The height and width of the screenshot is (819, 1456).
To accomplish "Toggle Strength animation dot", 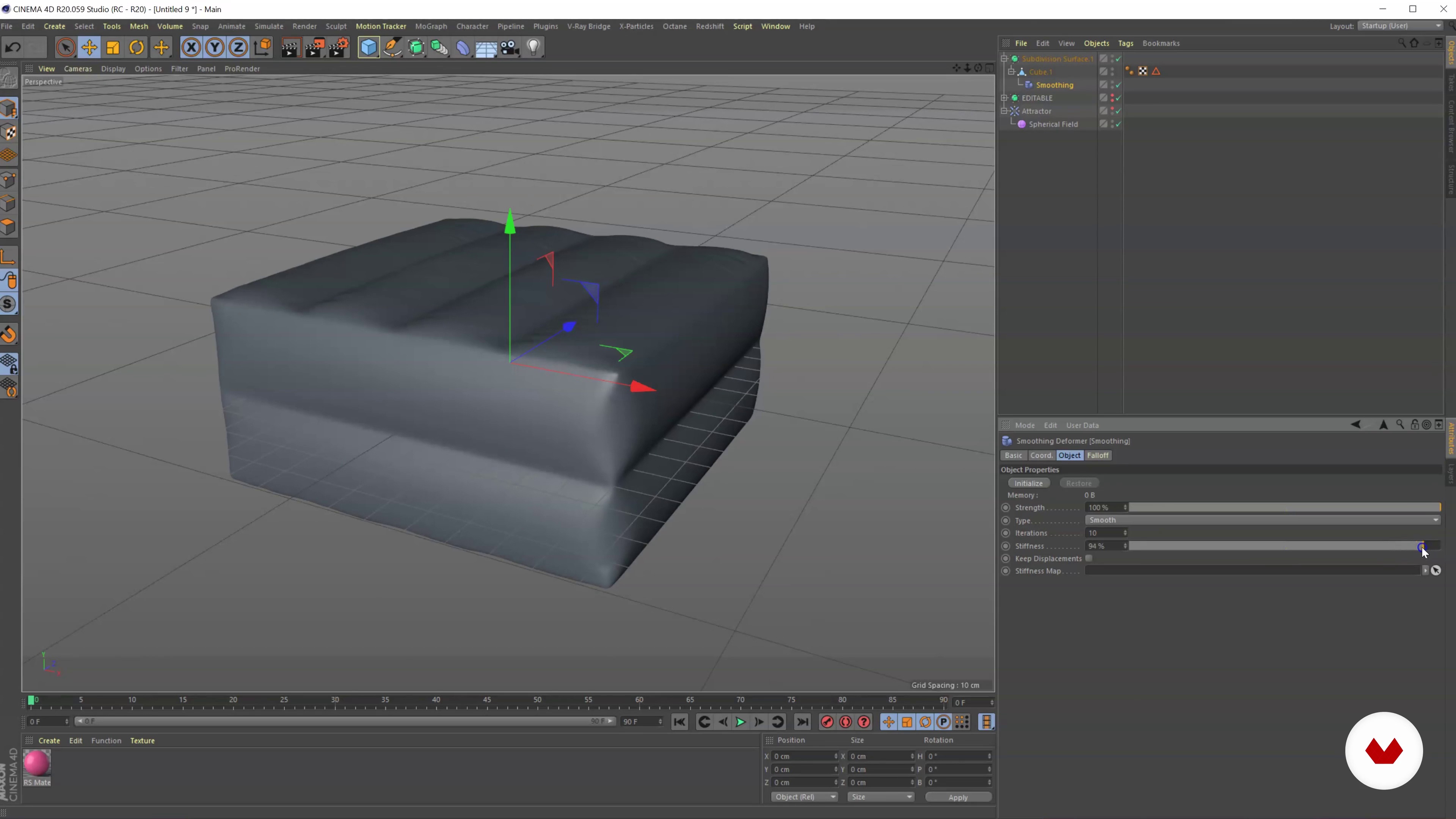I will pos(1006,508).
